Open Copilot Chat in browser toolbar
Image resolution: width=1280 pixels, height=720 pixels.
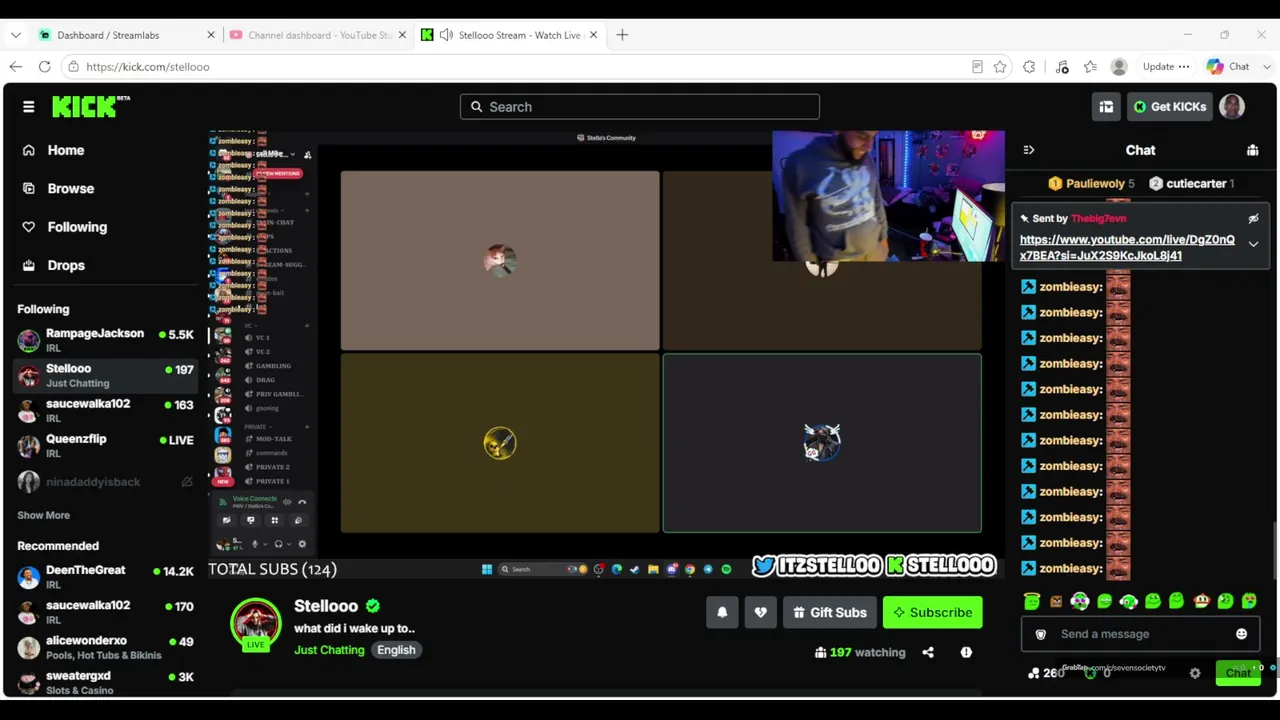pos(1228,67)
